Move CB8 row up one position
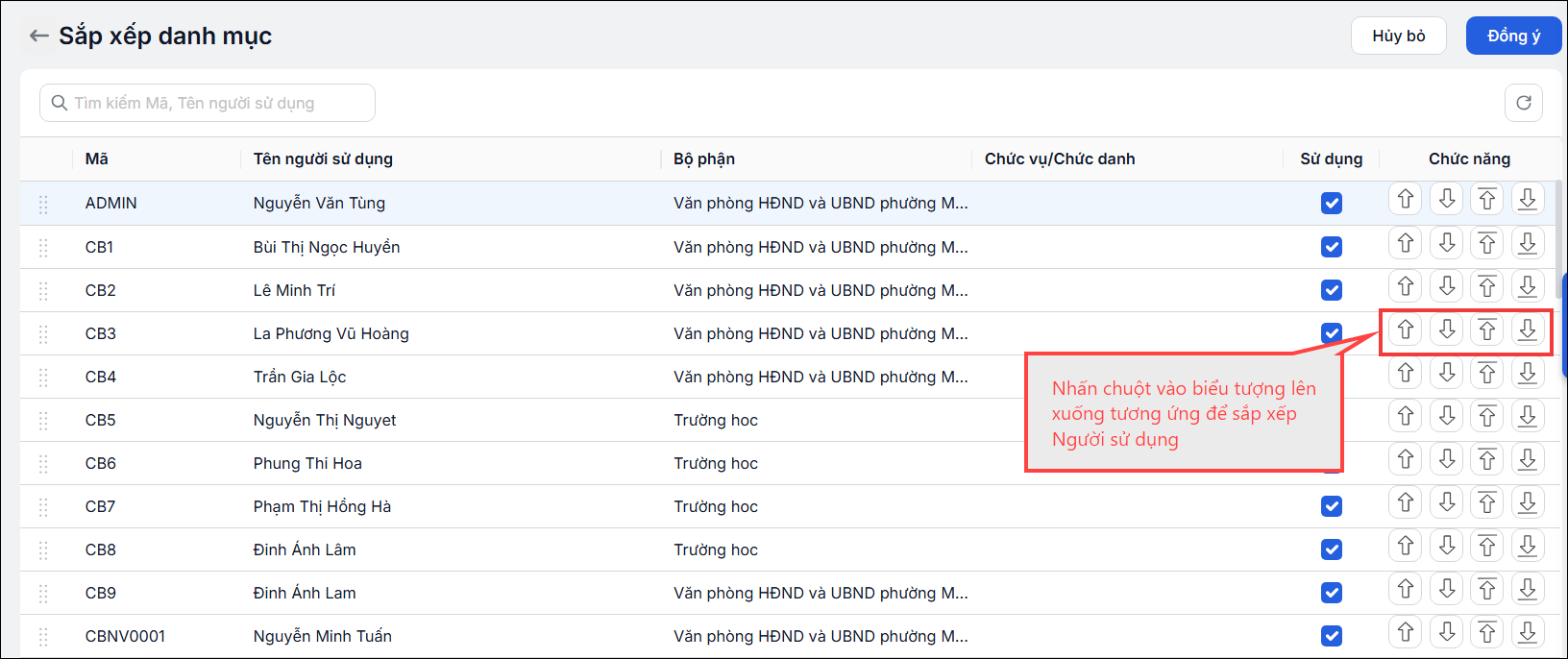Image resolution: width=1568 pixels, height=659 pixels. (x=1406, y=546)
